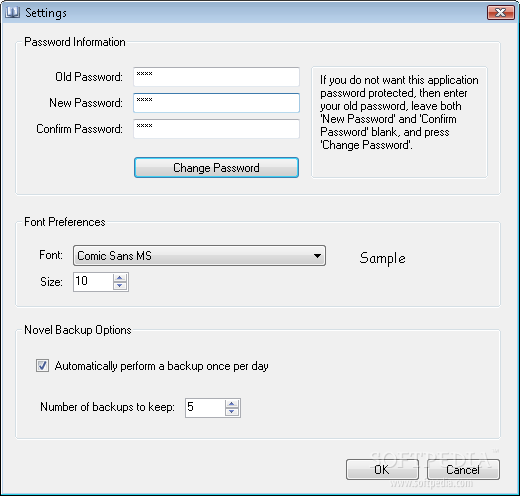Click the 'Password Information' group heading

(75, 42)
